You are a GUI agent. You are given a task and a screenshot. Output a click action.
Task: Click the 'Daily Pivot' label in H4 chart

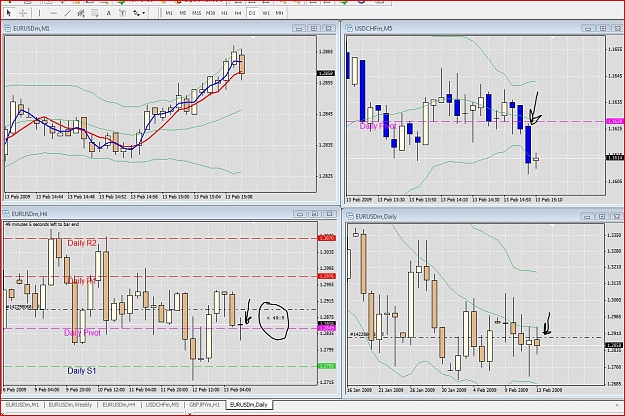(x=82, y=333)
